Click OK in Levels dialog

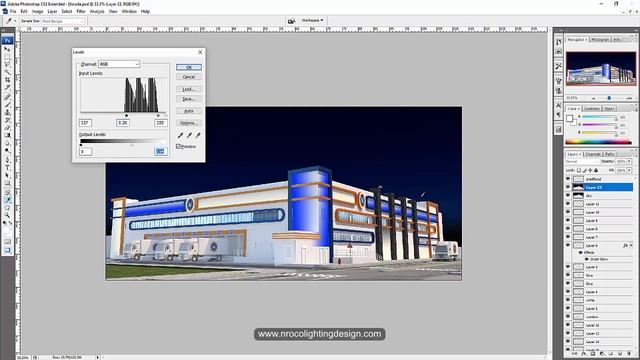189,67
